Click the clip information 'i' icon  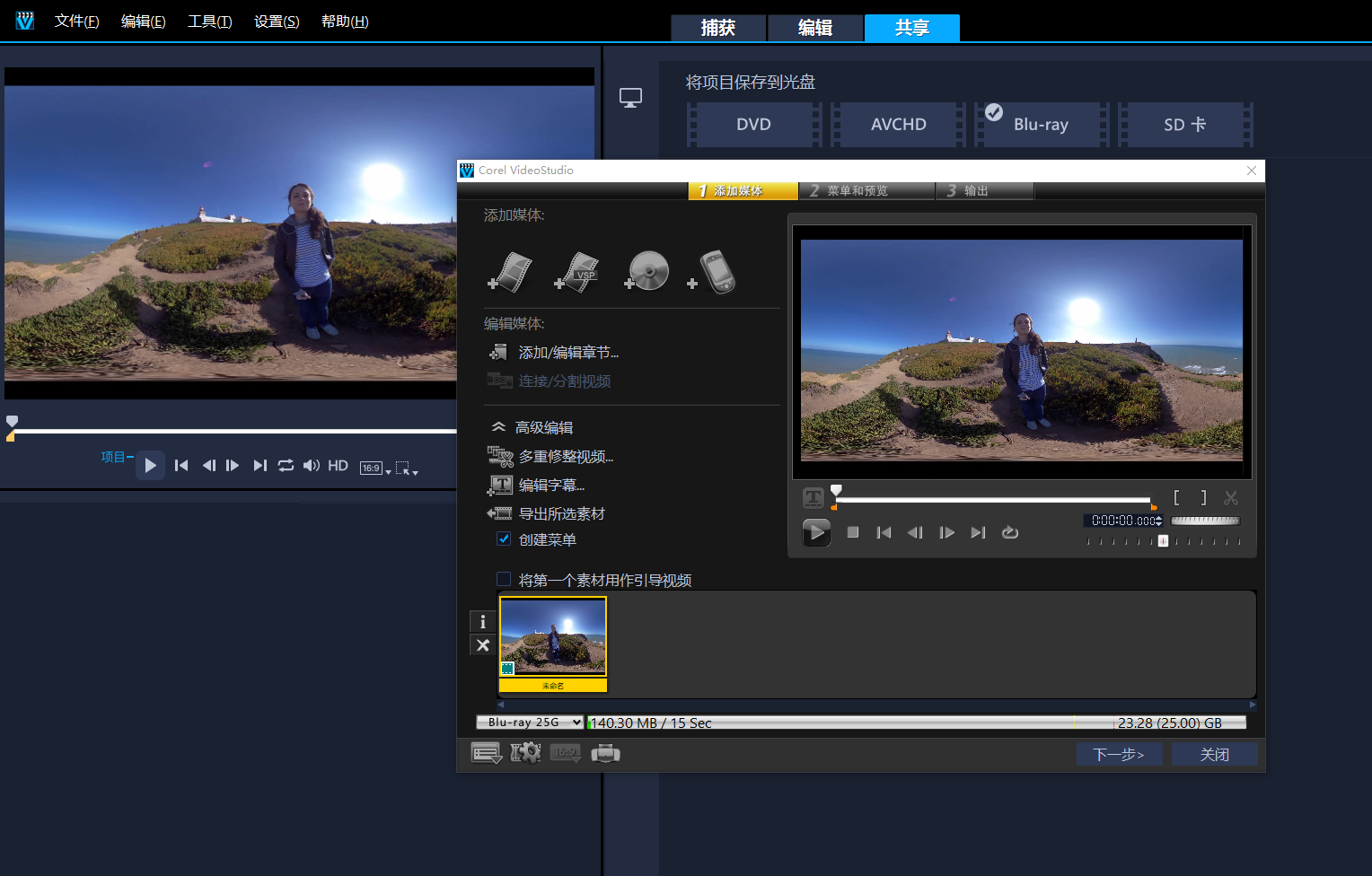tap(482, 621)
